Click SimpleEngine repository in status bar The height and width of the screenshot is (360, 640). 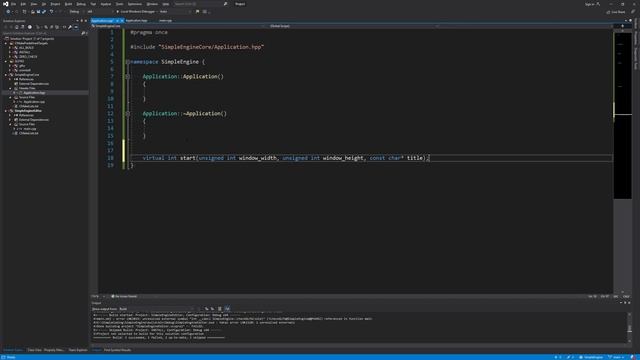coord(591,357)
